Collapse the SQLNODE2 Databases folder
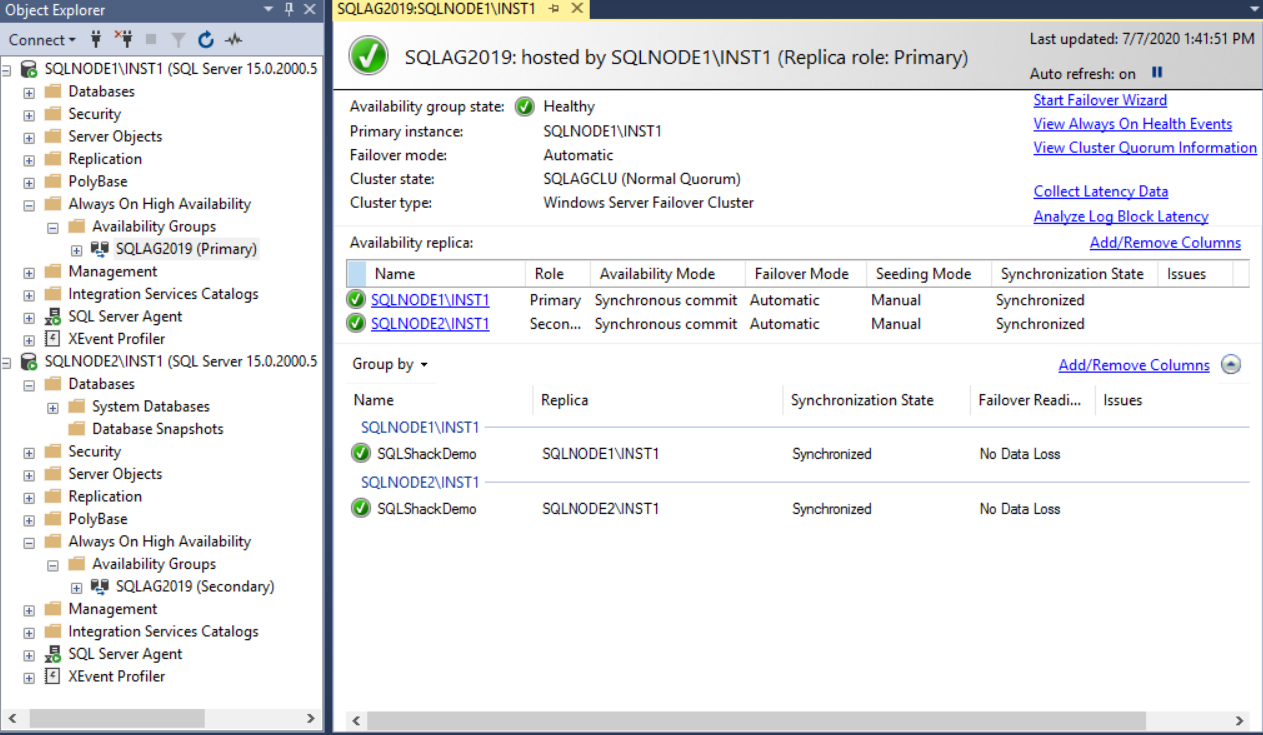The width and height of the screenshot is (1263, 735). 29,385
